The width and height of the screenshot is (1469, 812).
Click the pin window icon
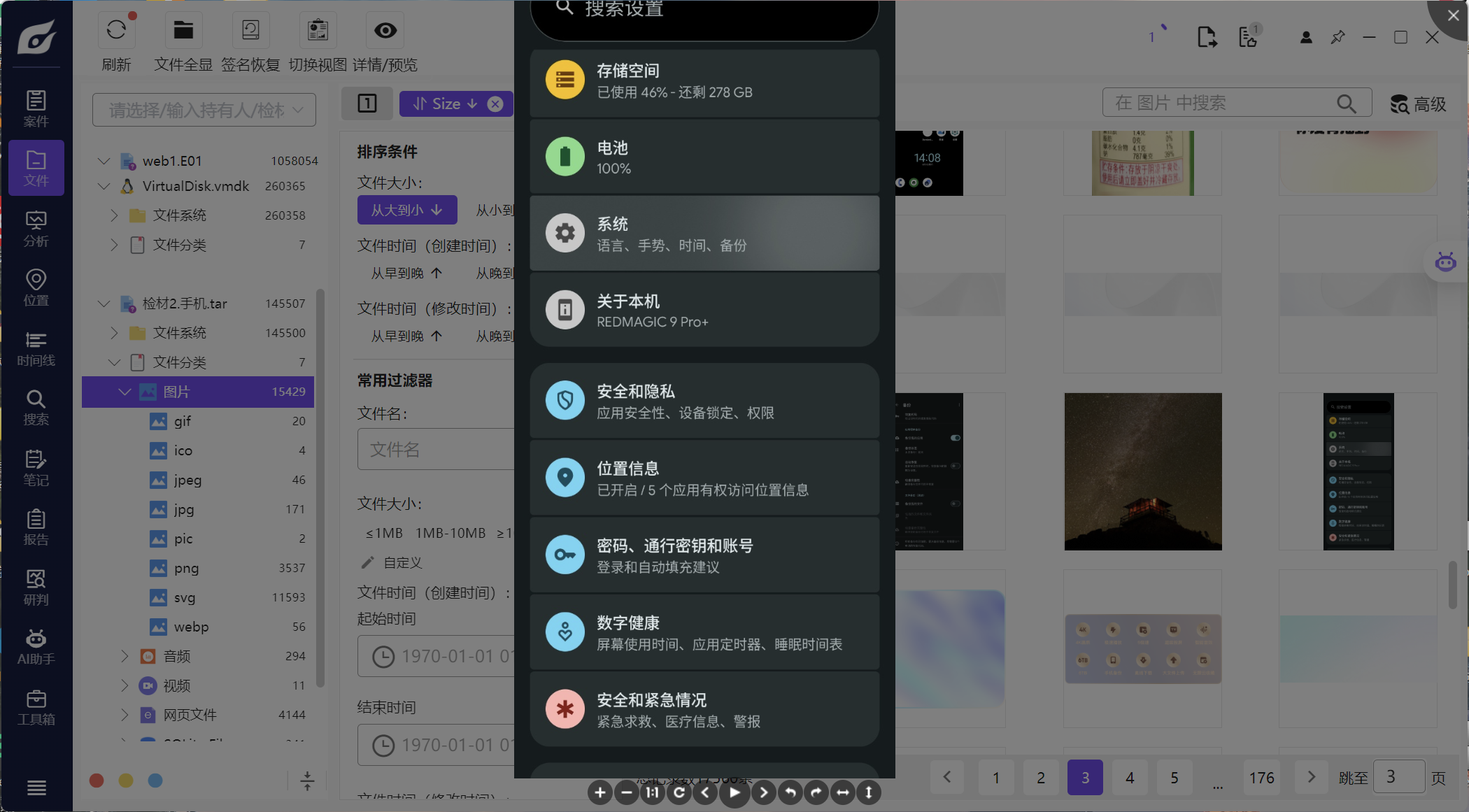(1337, 37)
